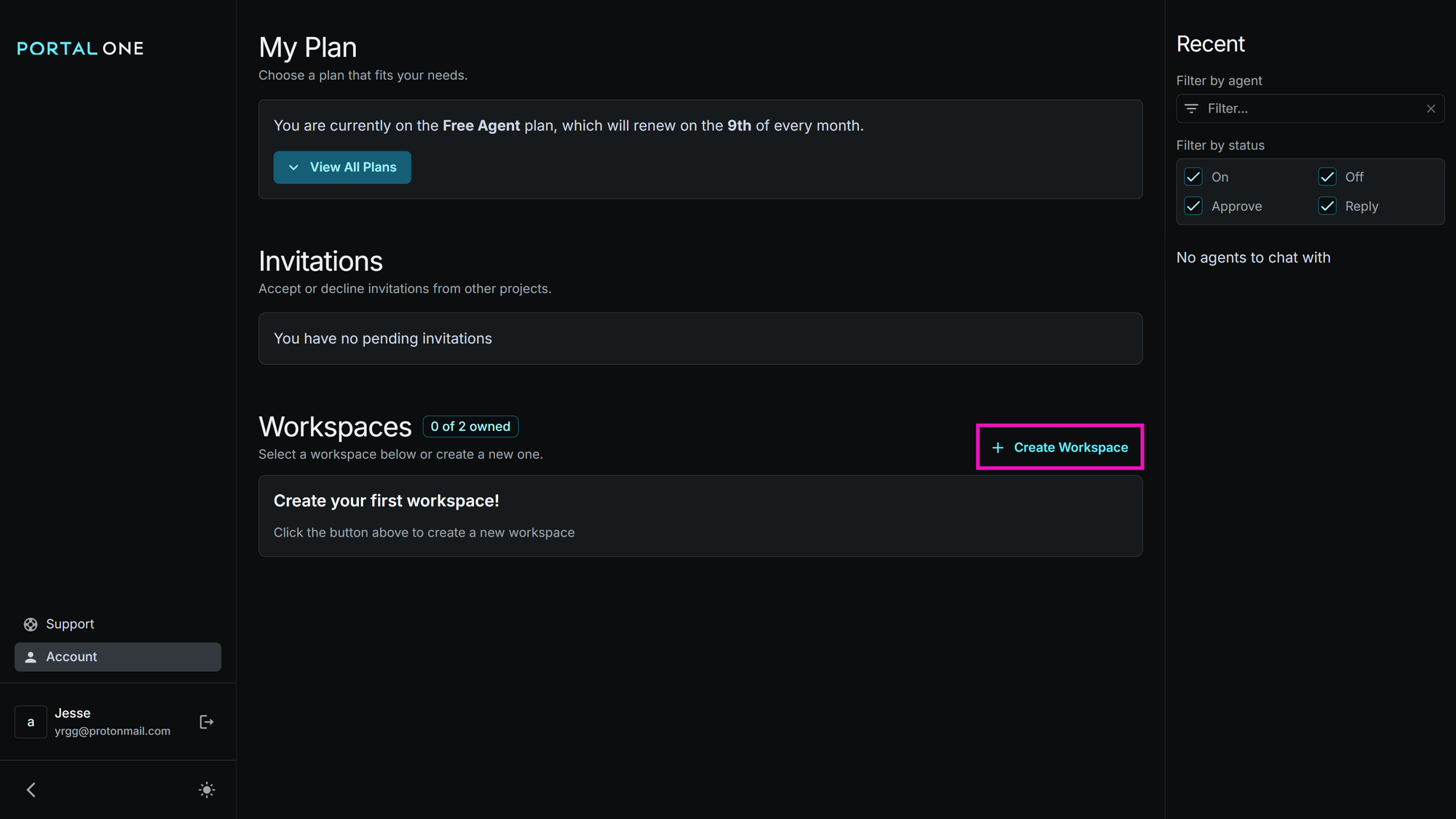Click the user avatar tile
Image resolution: width=1456 pixels, height=819 pixels.
[31, 722]
